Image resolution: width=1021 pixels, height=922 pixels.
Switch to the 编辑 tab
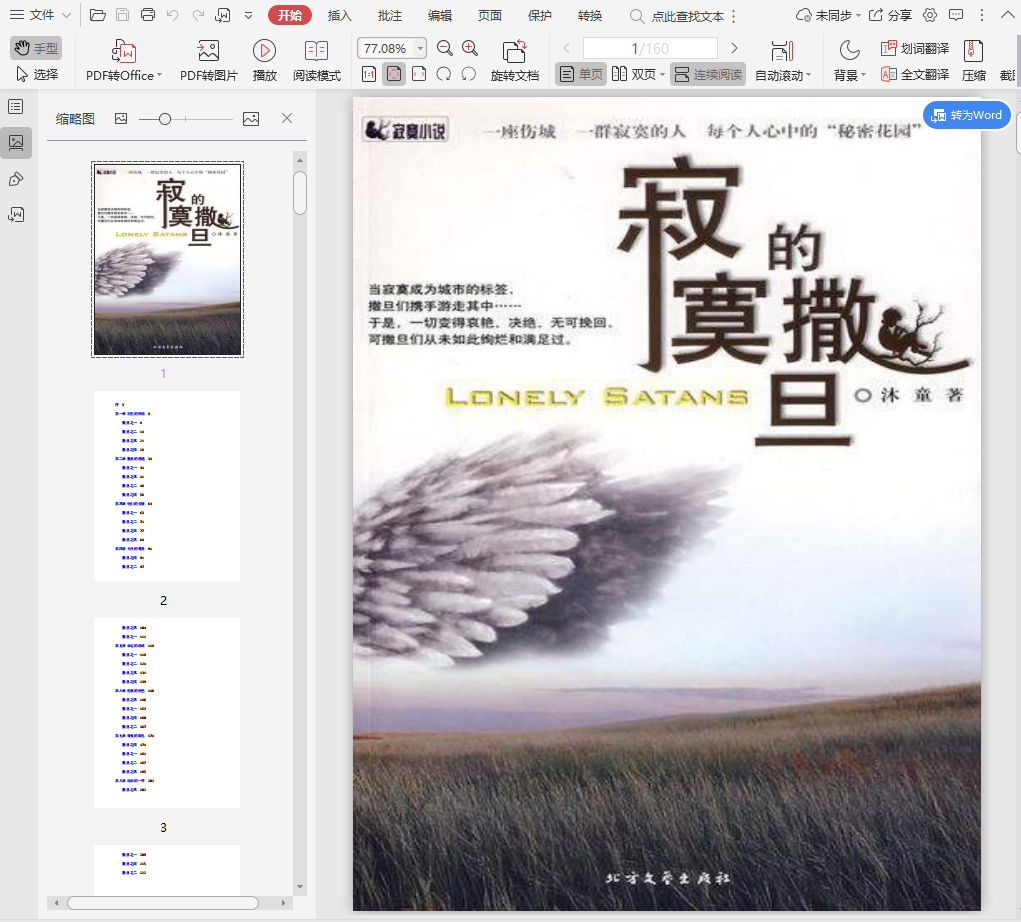coord(440,15)
